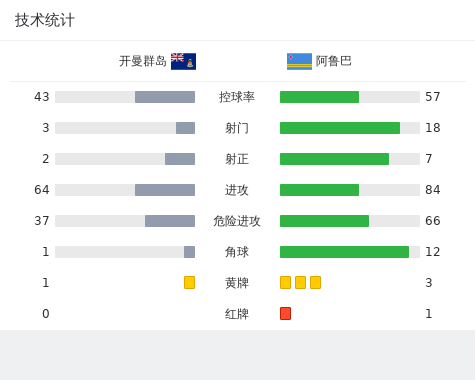Click Cayman Islands' single yellow card icon
This screenshot has width=475, height=380.
pos(189,282)
